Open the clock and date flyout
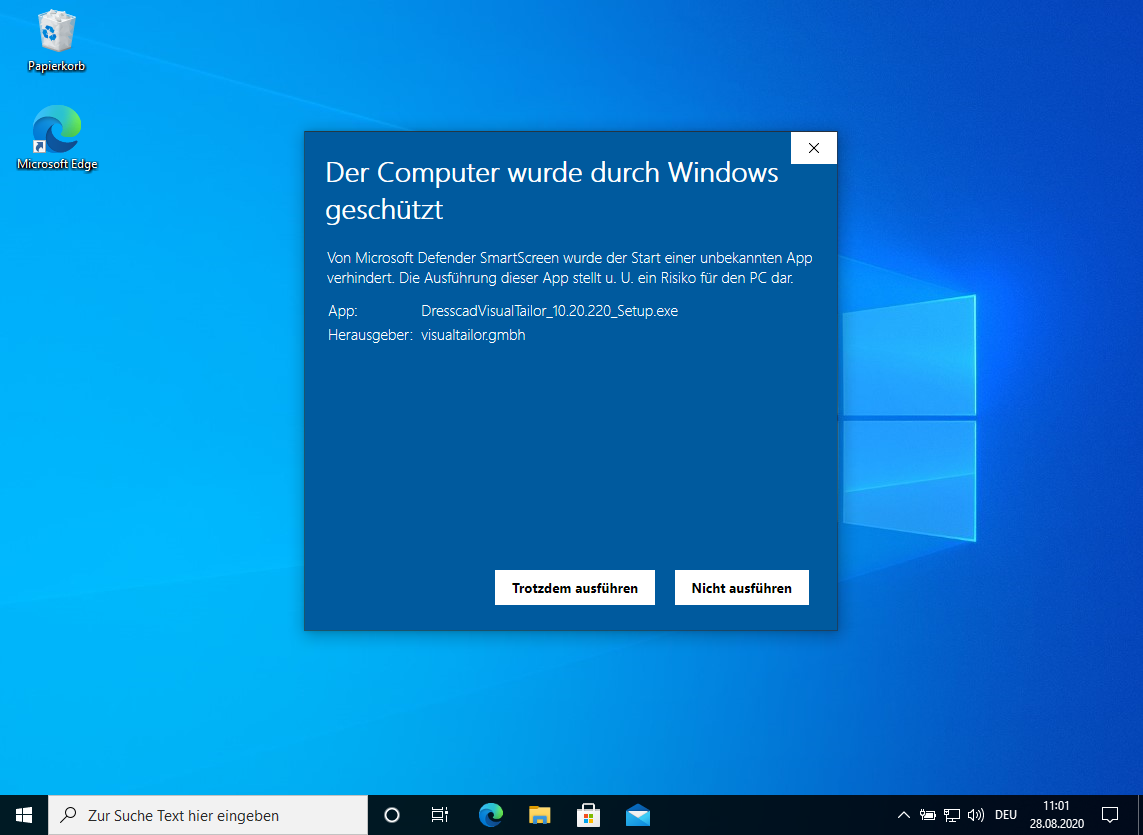 tap(1056, 815)
